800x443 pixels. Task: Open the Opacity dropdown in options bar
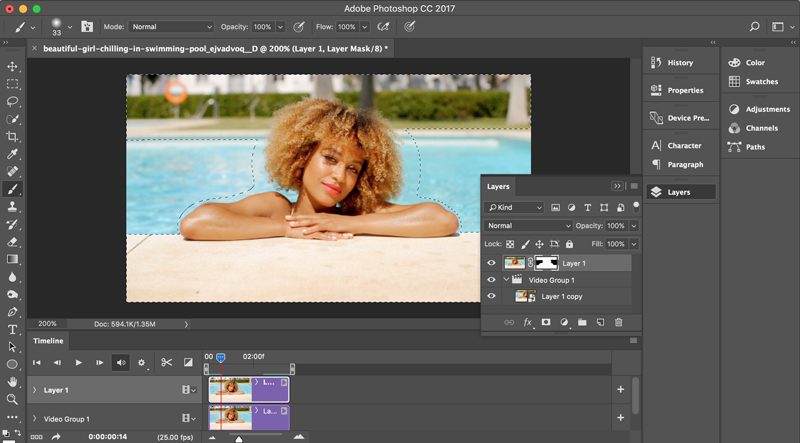click(280, 27)
